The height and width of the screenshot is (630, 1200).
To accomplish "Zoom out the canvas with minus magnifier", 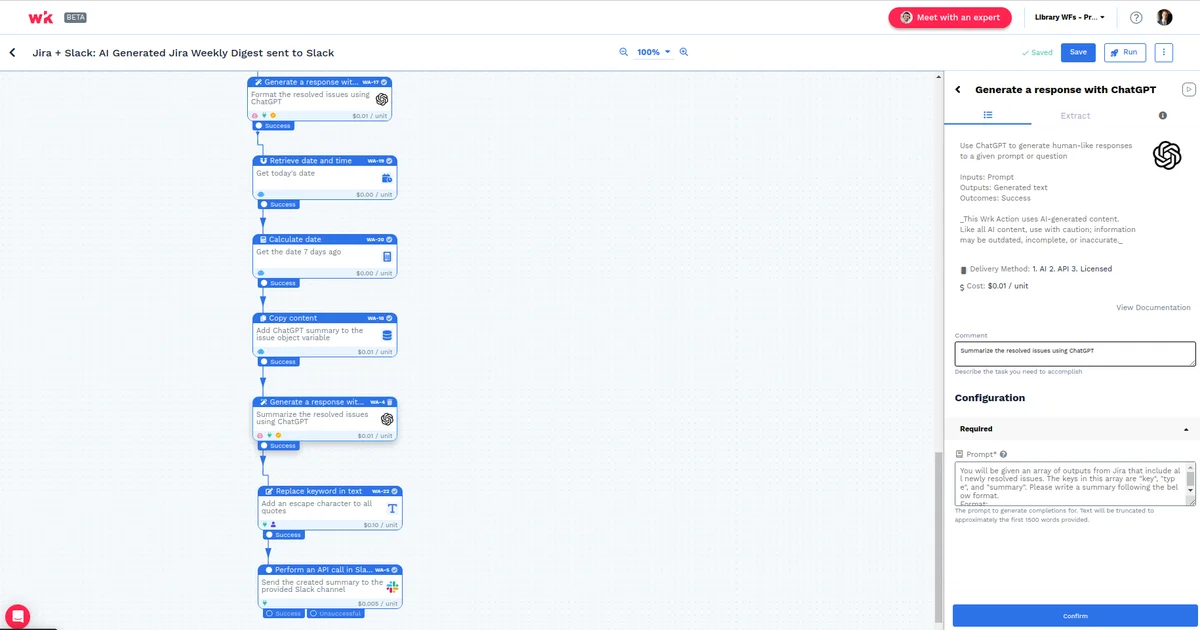I will [x=624, y=52].
